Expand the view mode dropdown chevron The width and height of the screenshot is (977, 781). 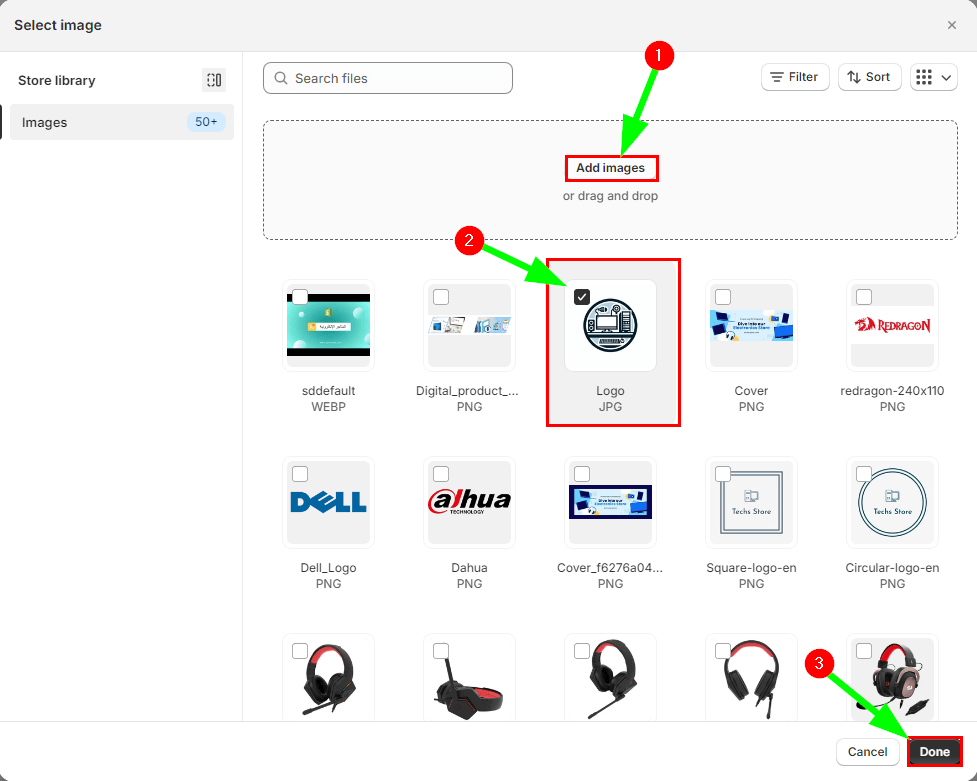tap(946, 77)
